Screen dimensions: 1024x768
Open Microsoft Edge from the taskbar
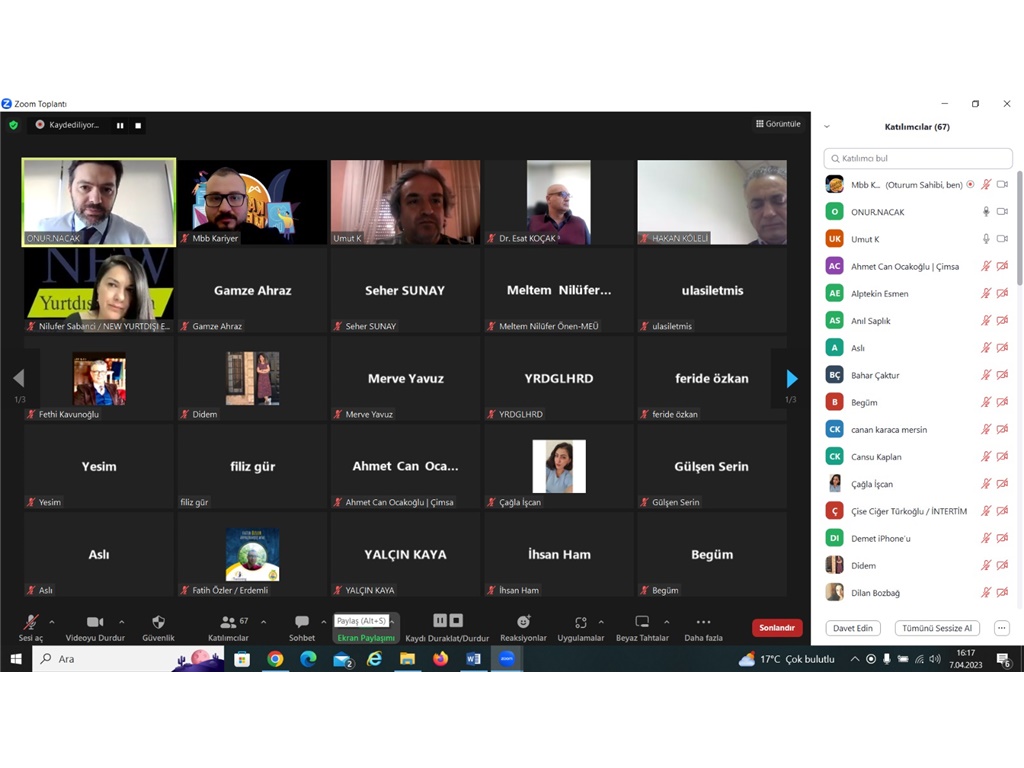[308, 659]
